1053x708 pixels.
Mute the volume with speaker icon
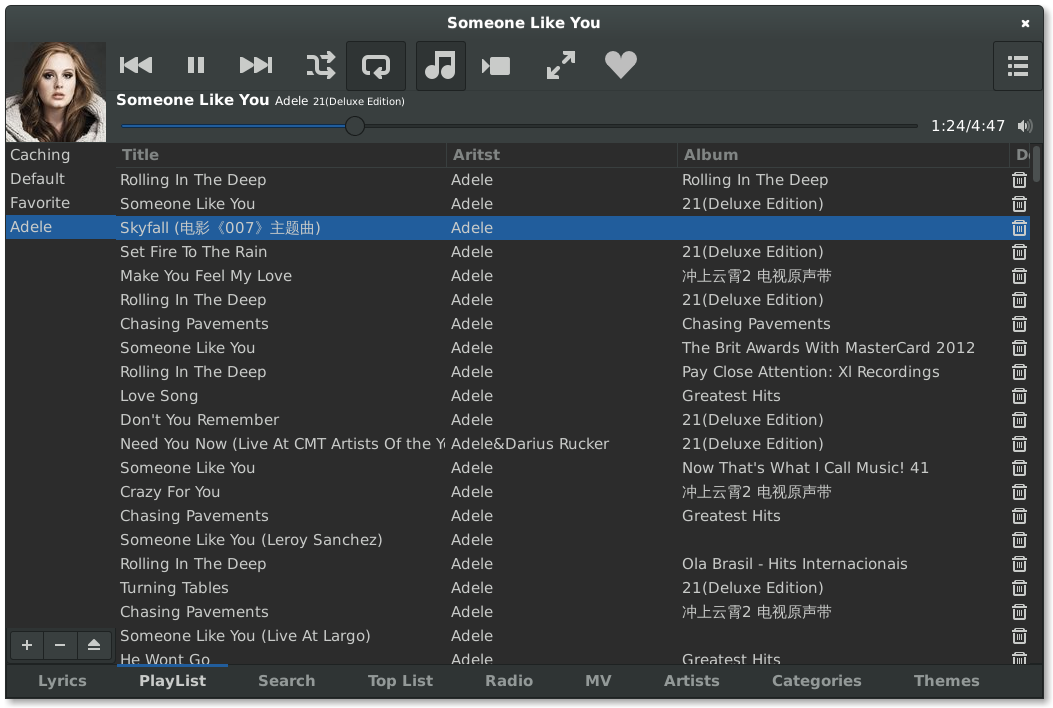[x=1025, y=126]
